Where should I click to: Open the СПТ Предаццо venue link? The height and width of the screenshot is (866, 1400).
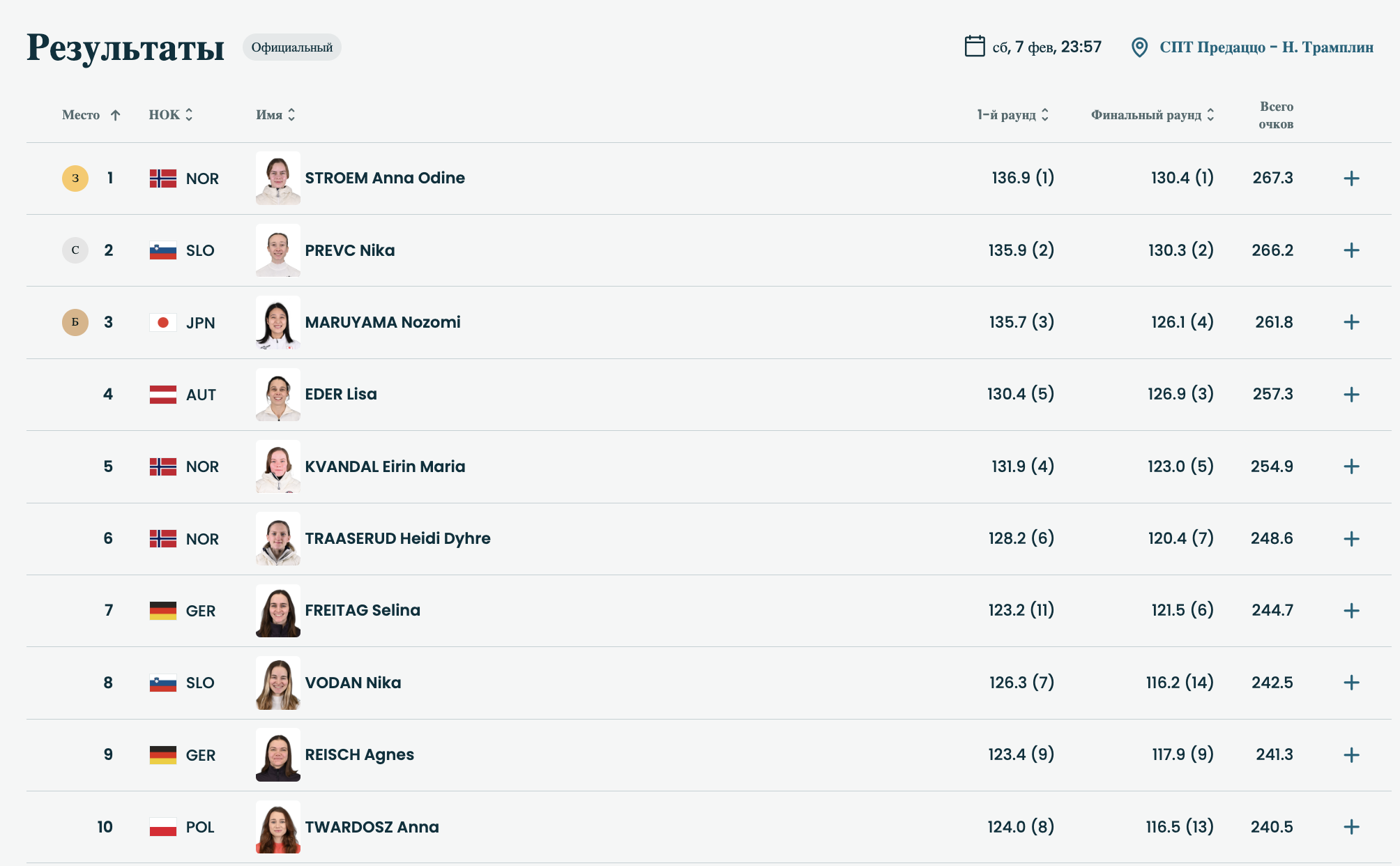(x=1266, y=47)
